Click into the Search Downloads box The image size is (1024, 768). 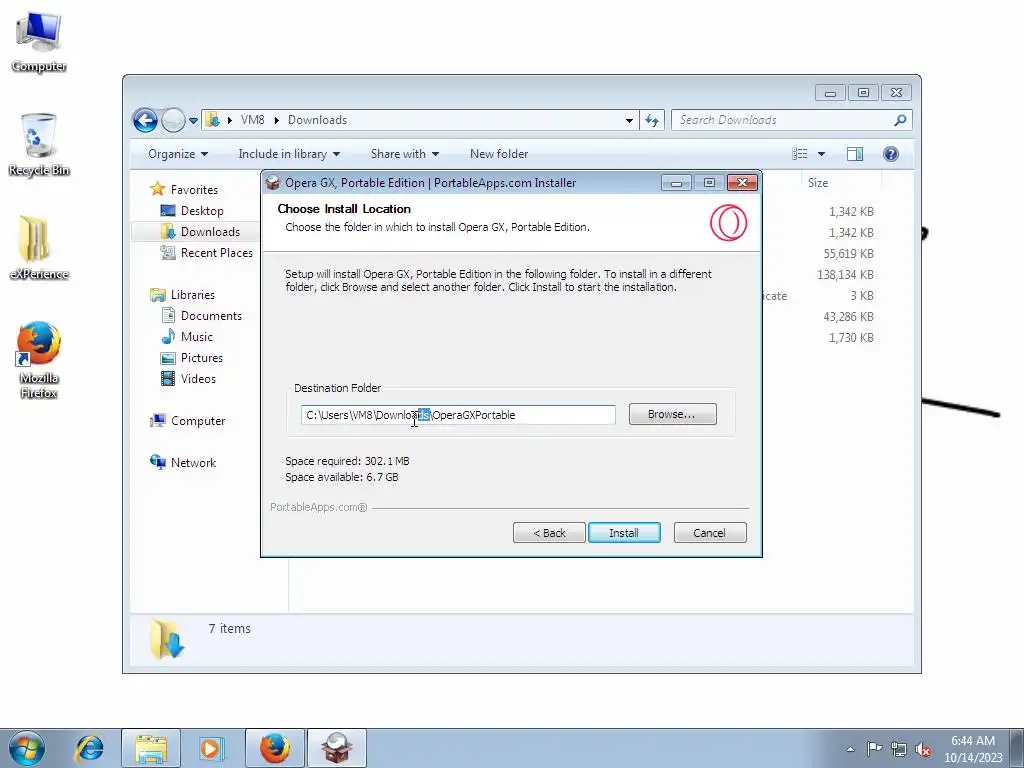pos(784,120)
